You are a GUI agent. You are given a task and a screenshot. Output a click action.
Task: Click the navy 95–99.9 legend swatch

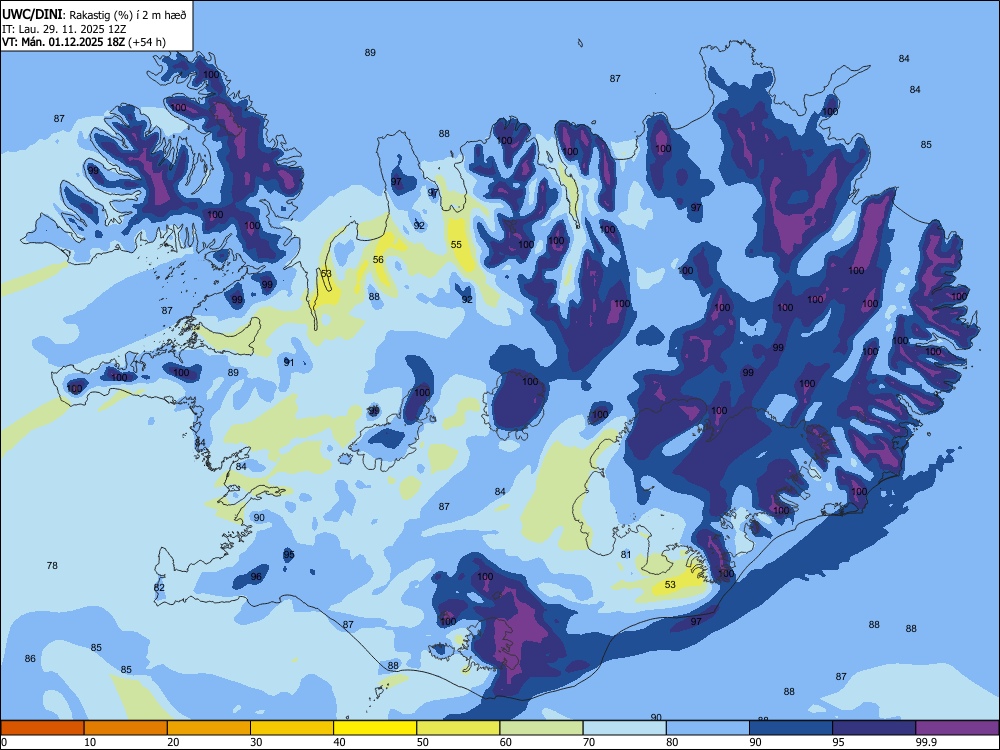tap(874, 728)
